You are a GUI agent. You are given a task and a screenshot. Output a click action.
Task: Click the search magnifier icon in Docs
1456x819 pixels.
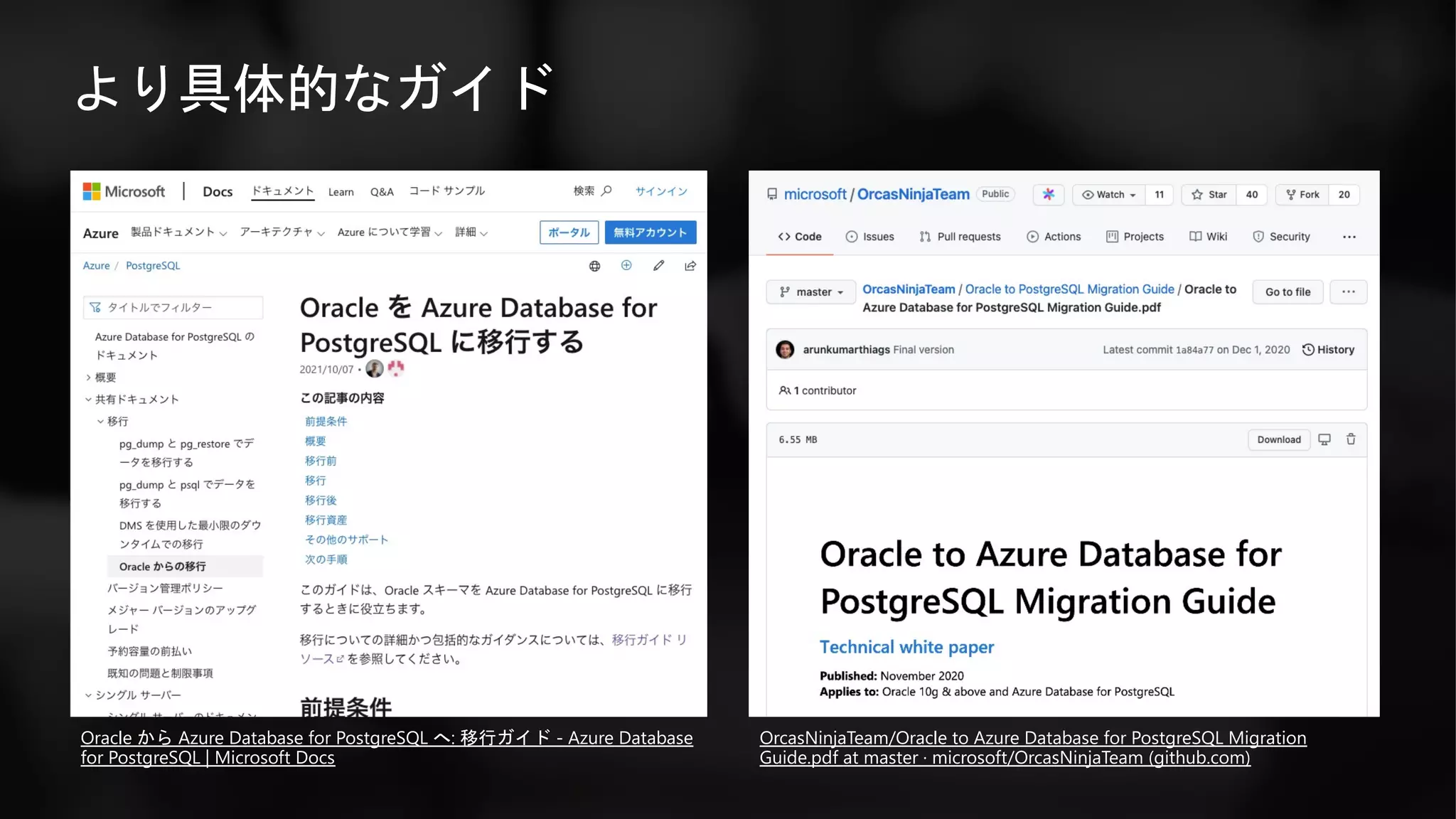606,191
